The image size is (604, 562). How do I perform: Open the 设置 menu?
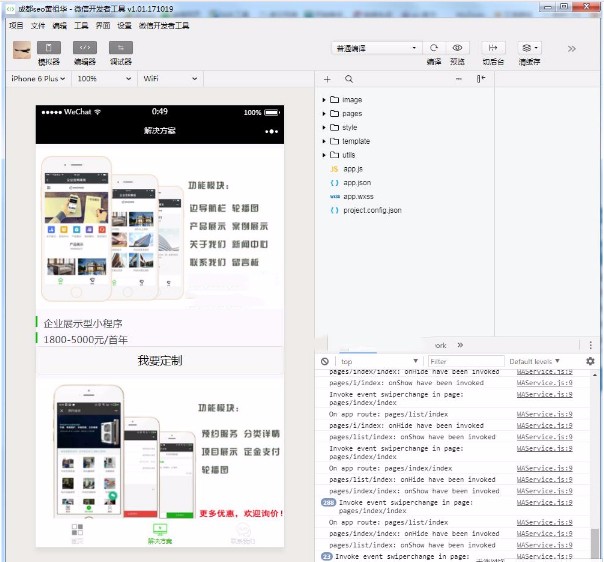(124, 25)
